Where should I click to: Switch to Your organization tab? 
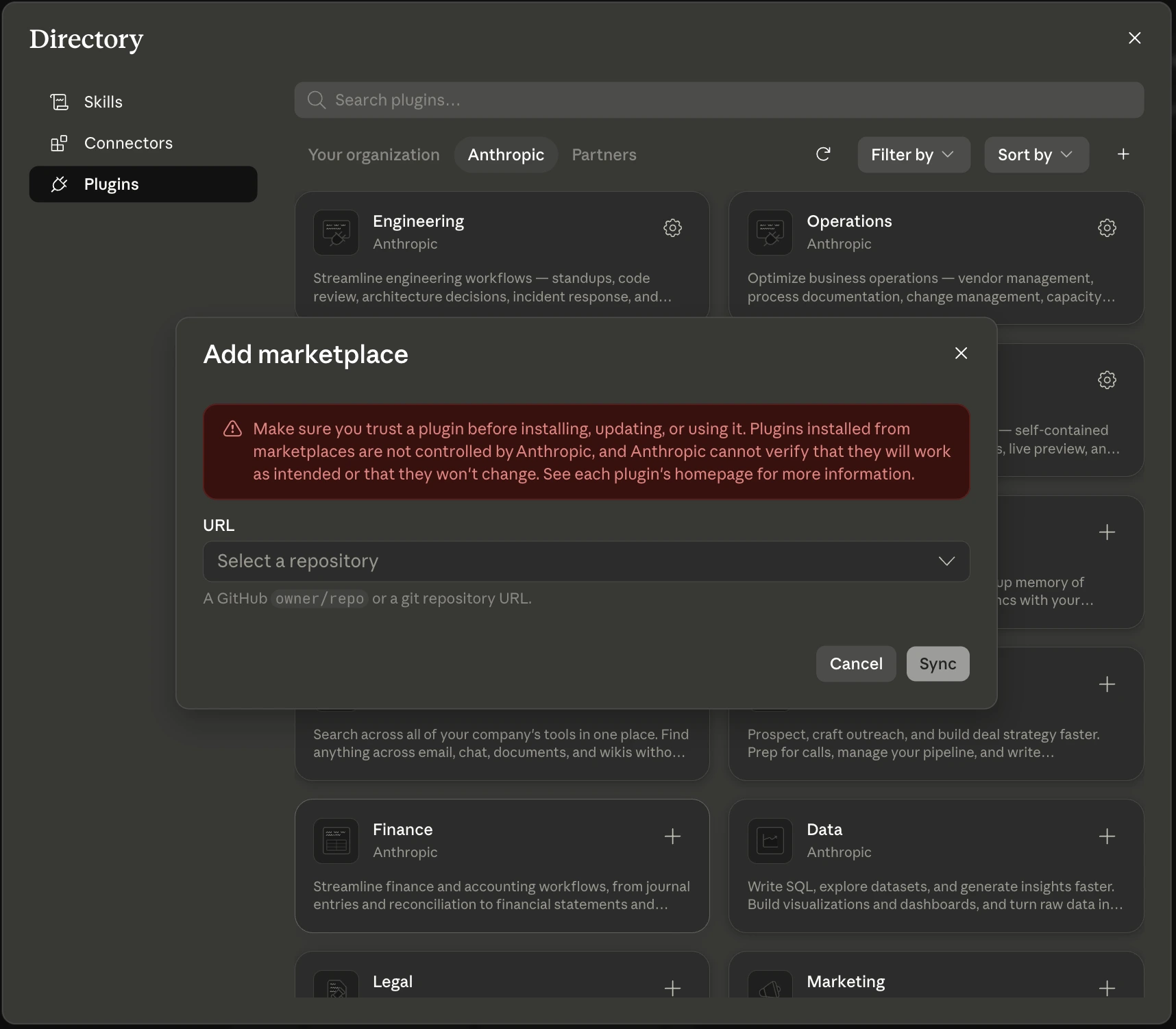[373, 155]
